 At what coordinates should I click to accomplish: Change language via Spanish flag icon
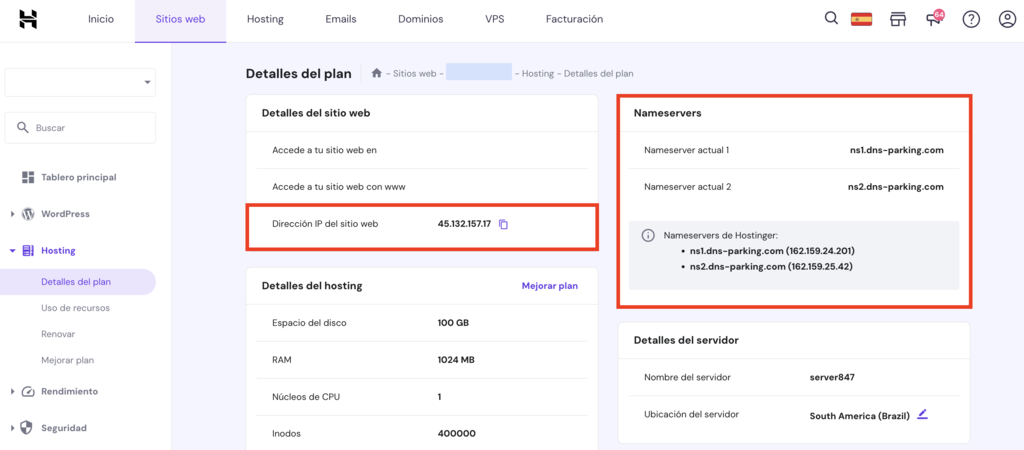pyautogui.click(x=861, y=19)
